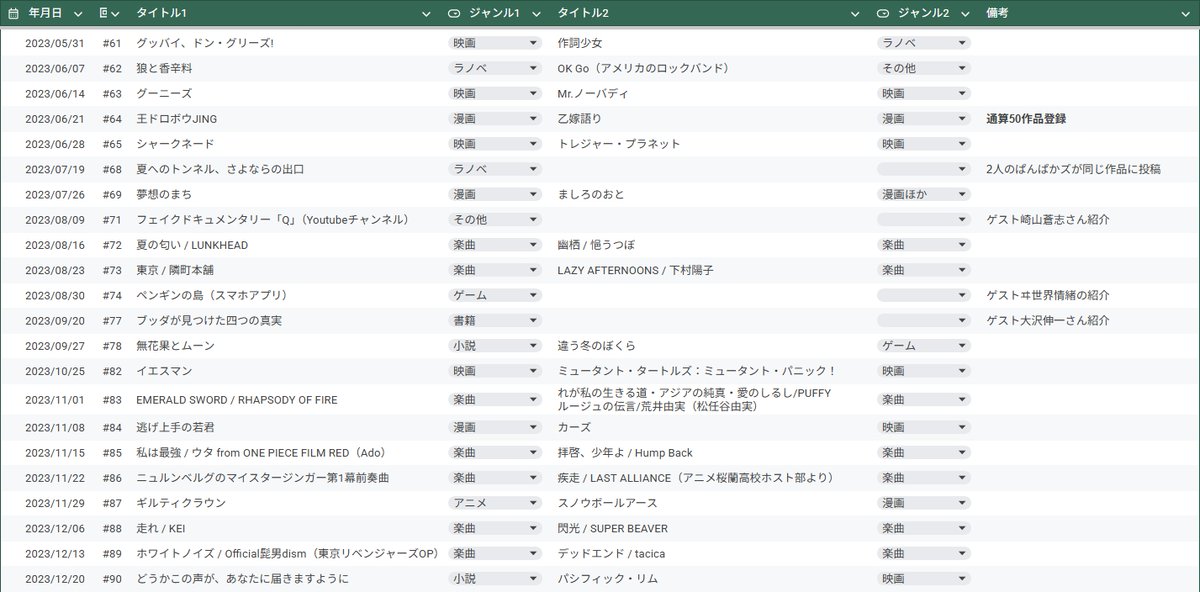Open ジャンル1 映画 chip in row #61

494,43
